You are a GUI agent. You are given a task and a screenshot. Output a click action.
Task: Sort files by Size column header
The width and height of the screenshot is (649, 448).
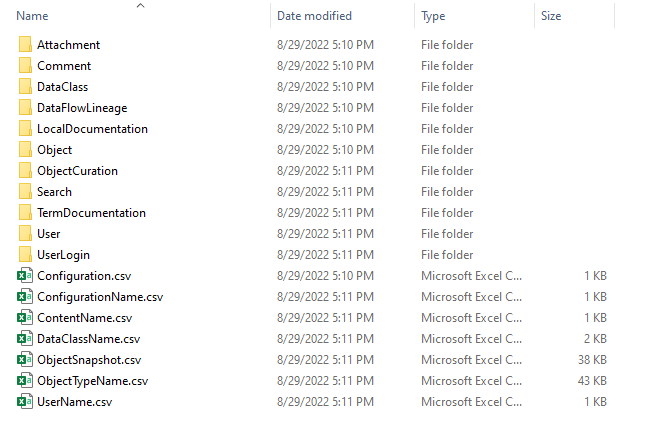click(551, 17)
